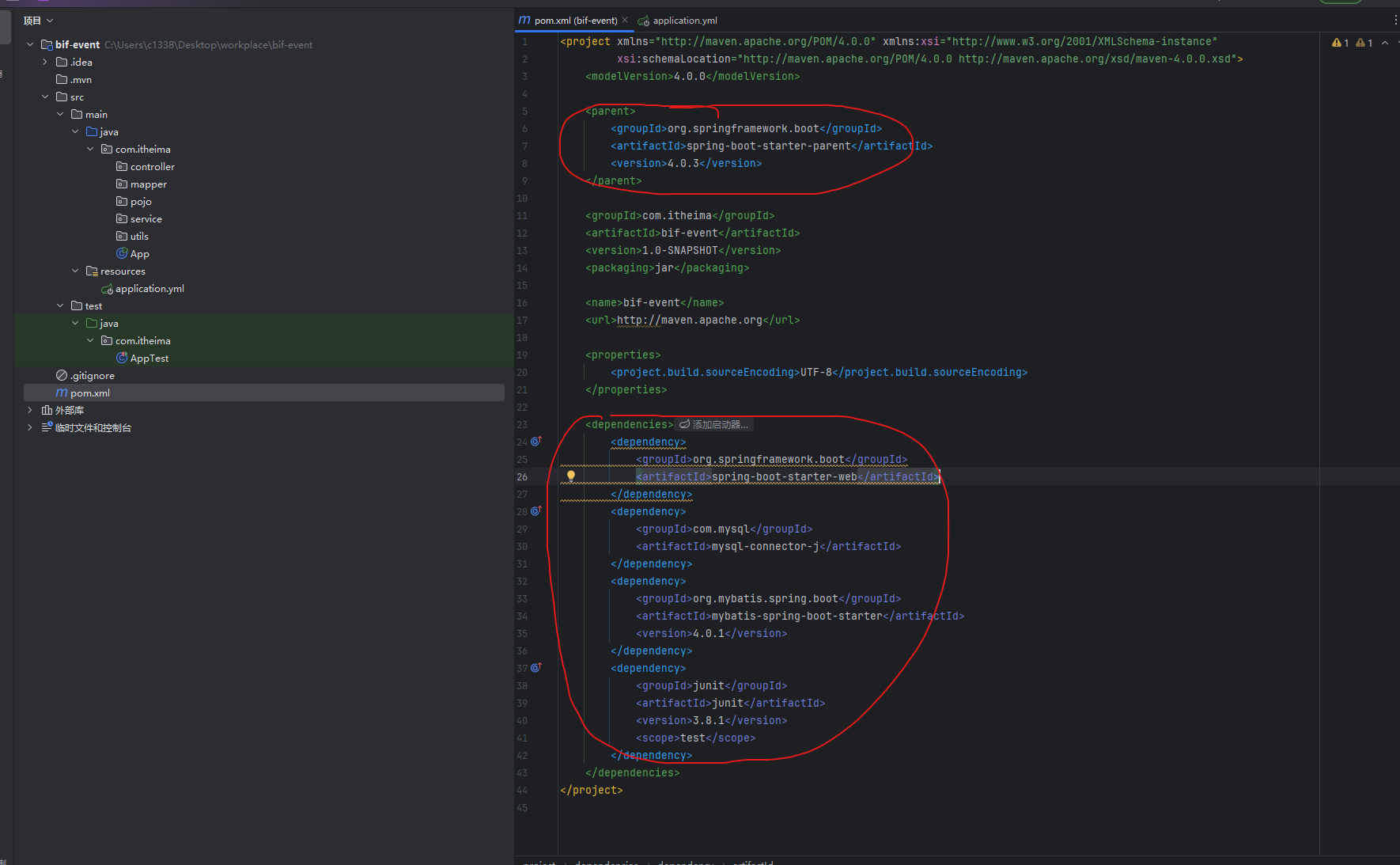Collapse the bif-event project root
Viewport: 1400px width, 865px height.
click(30, 45)
